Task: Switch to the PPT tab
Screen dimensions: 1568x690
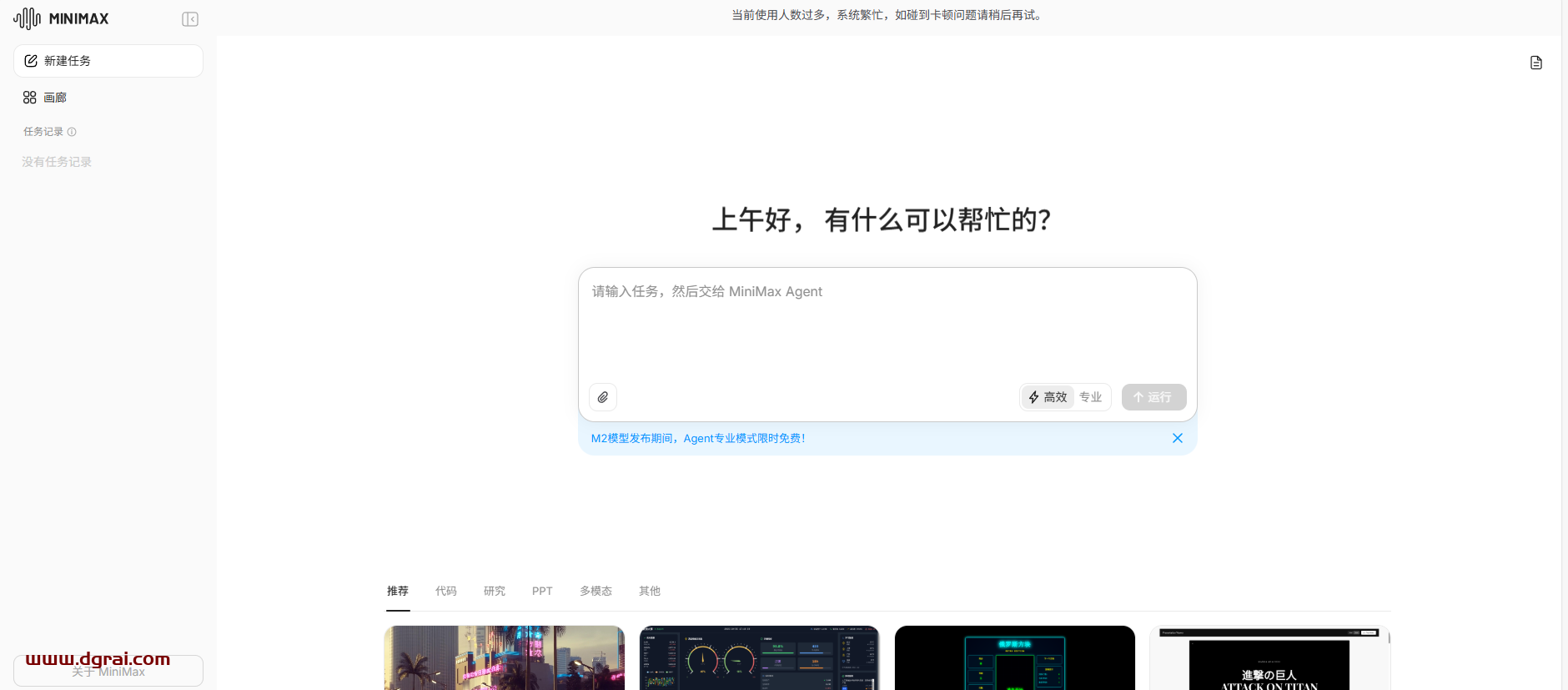Action: [542, 591]
